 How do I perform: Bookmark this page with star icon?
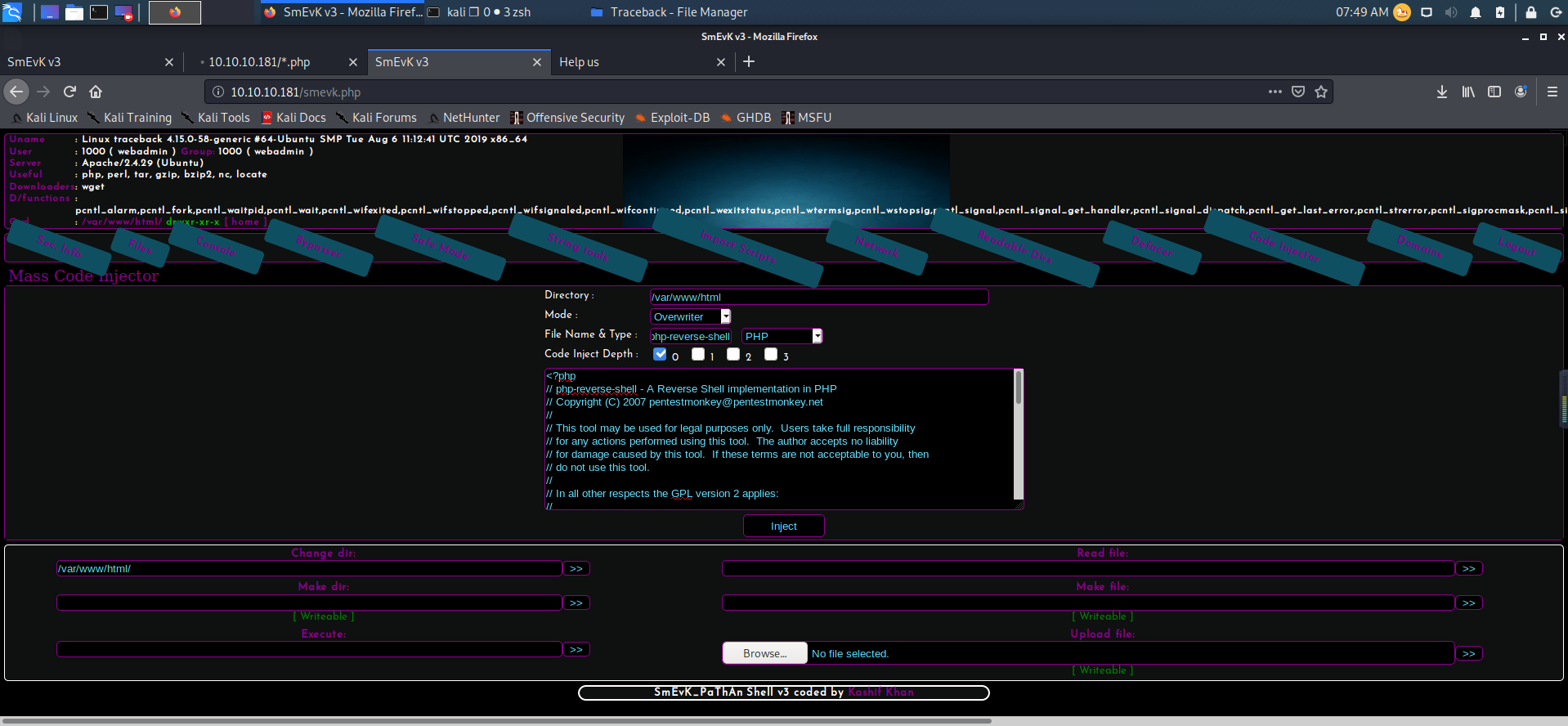pos(1321,92)
